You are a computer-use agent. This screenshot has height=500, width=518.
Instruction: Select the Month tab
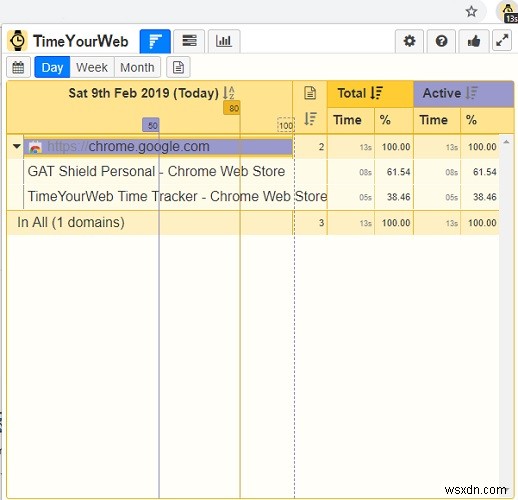tap(137, 67)
